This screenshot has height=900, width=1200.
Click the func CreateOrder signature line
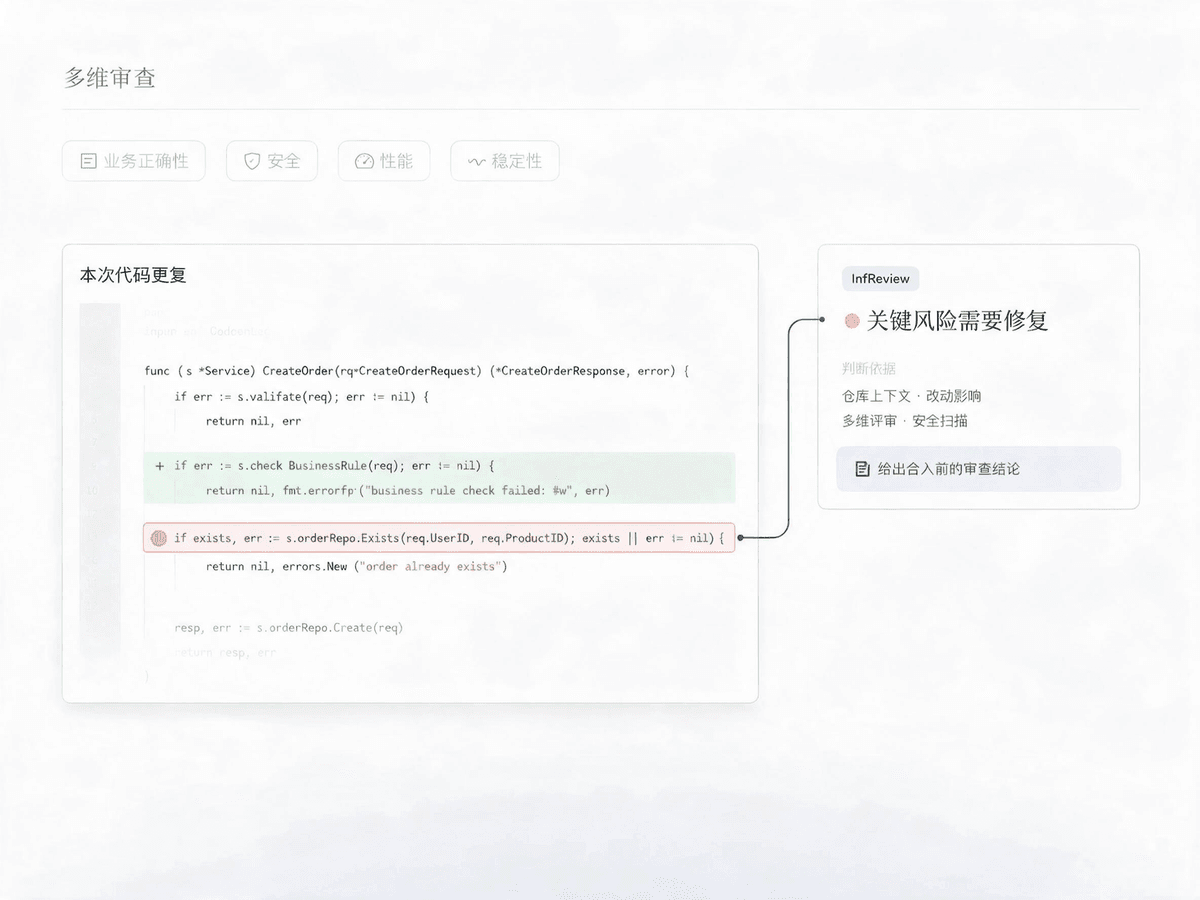[x=417, y=371]
